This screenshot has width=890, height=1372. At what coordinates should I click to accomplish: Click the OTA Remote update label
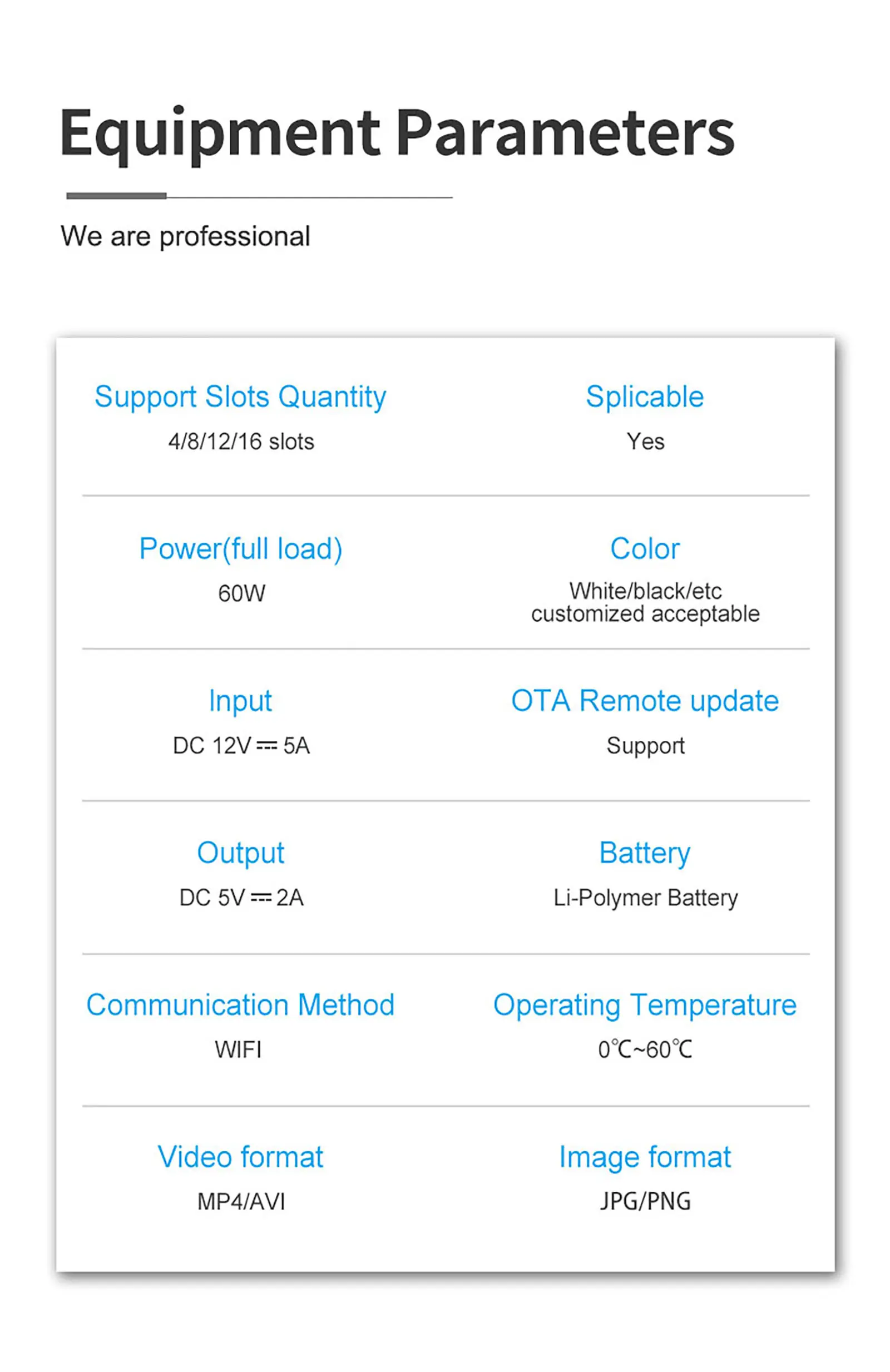tap(645, 701)
